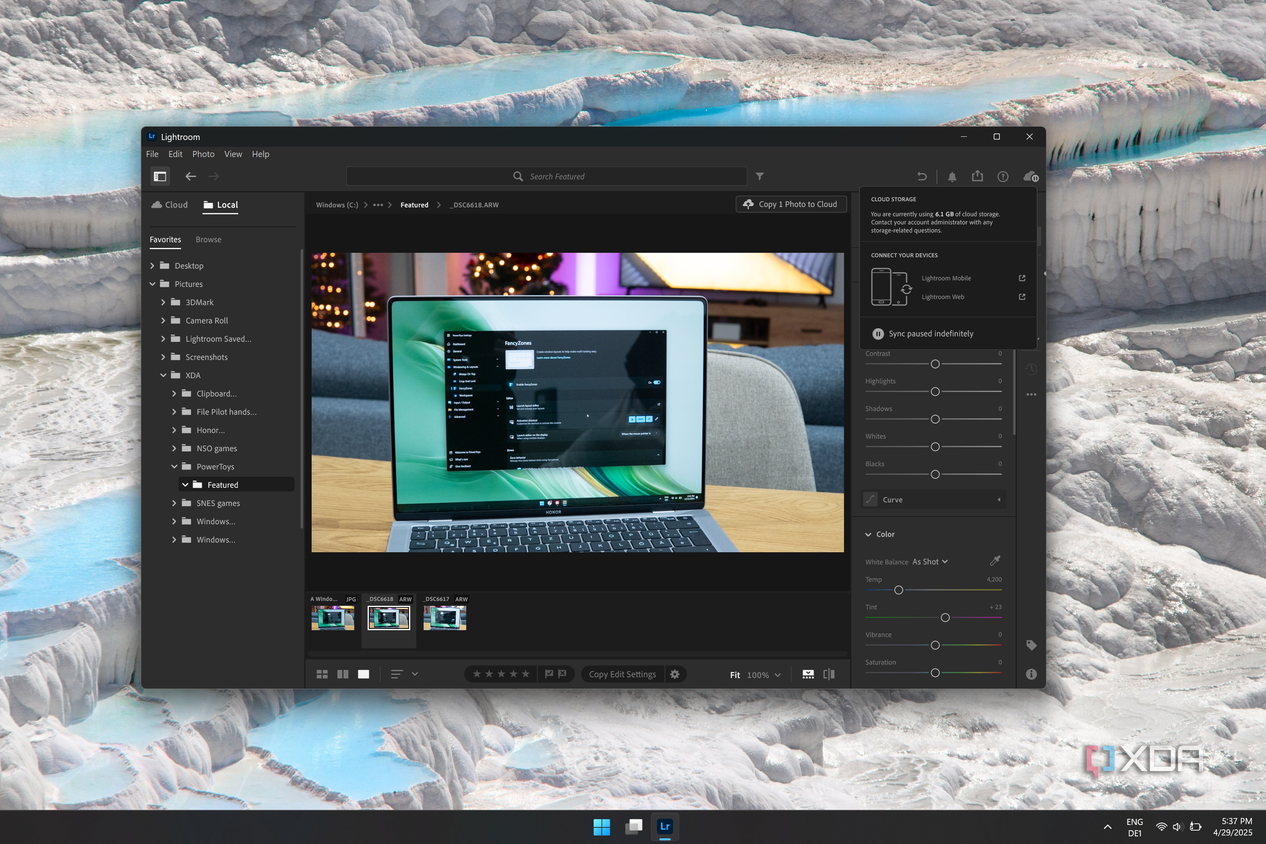Switch to the Cloud tab
Screen dimensions: 1266x844
pos(169,205)
